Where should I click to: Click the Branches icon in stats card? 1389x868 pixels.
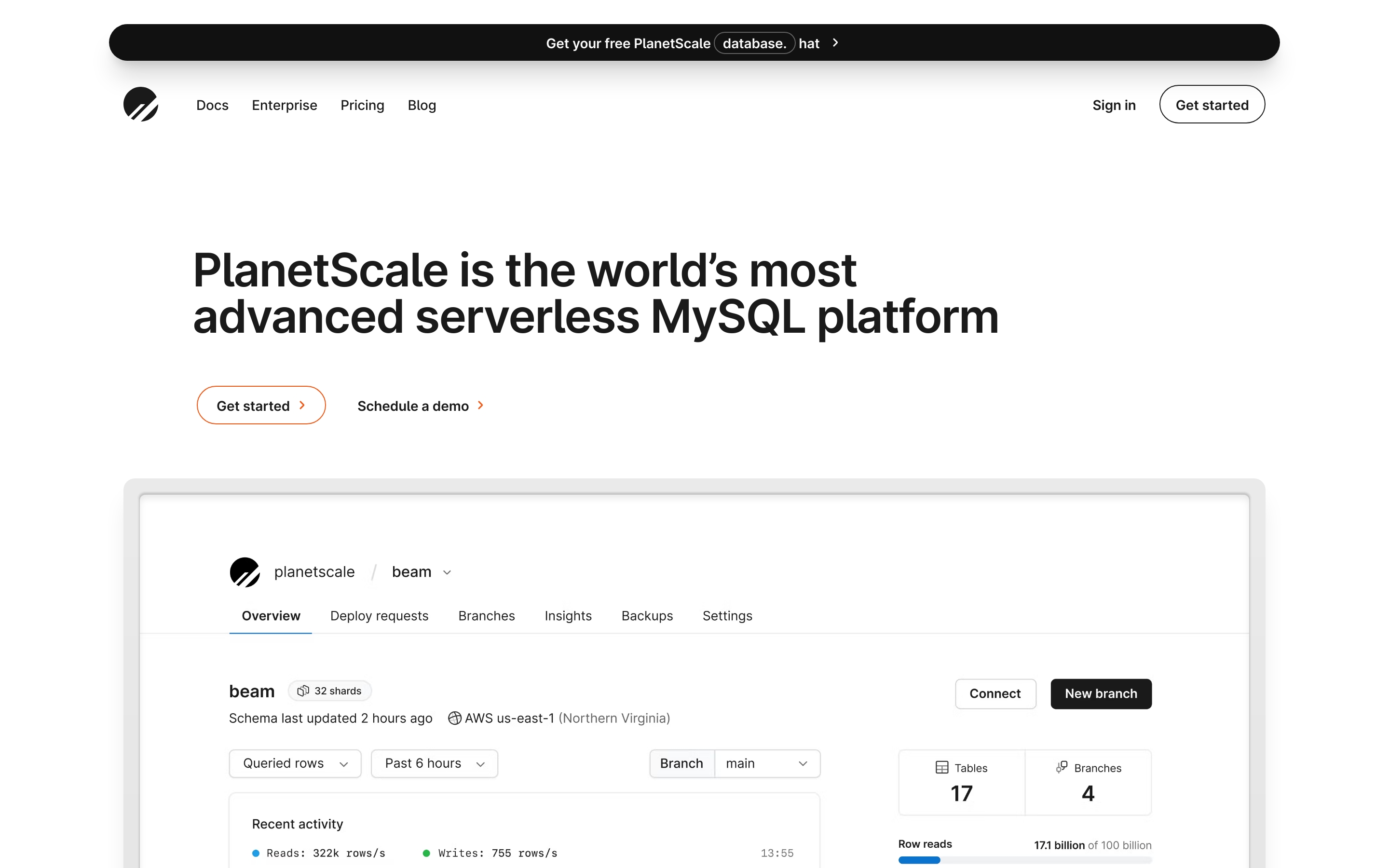tap(1061, 768)
